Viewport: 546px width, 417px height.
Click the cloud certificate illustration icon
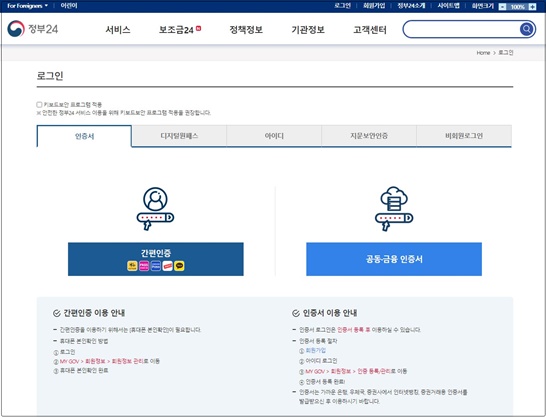point(394,208)
